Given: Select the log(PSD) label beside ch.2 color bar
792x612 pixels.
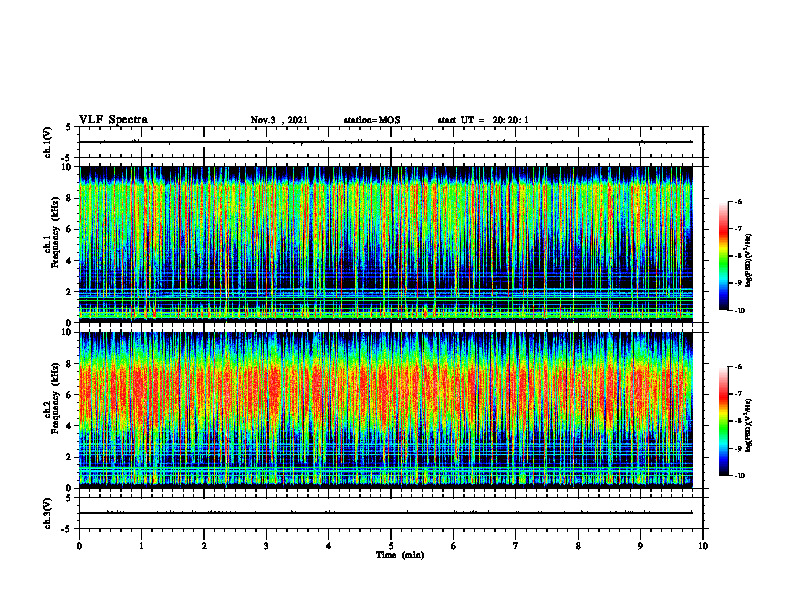Looking at the screenshot, I should (x=749, y=425).
